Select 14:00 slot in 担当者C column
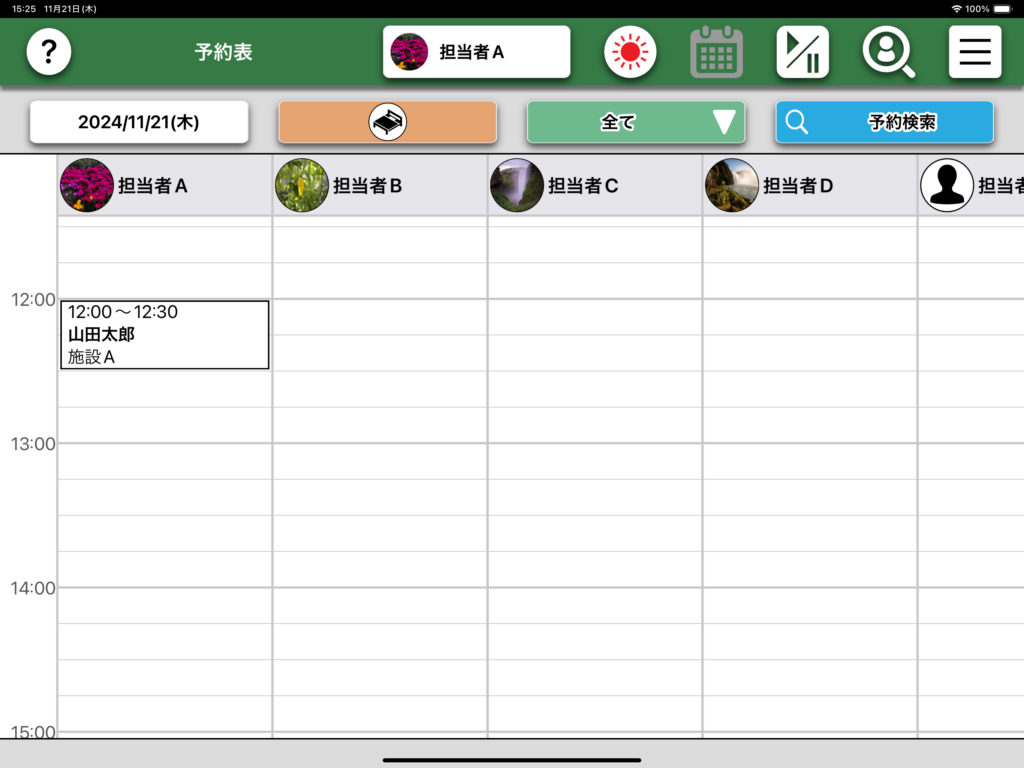The width and height of the screenshot is (1024, 768). coord(595,605)
